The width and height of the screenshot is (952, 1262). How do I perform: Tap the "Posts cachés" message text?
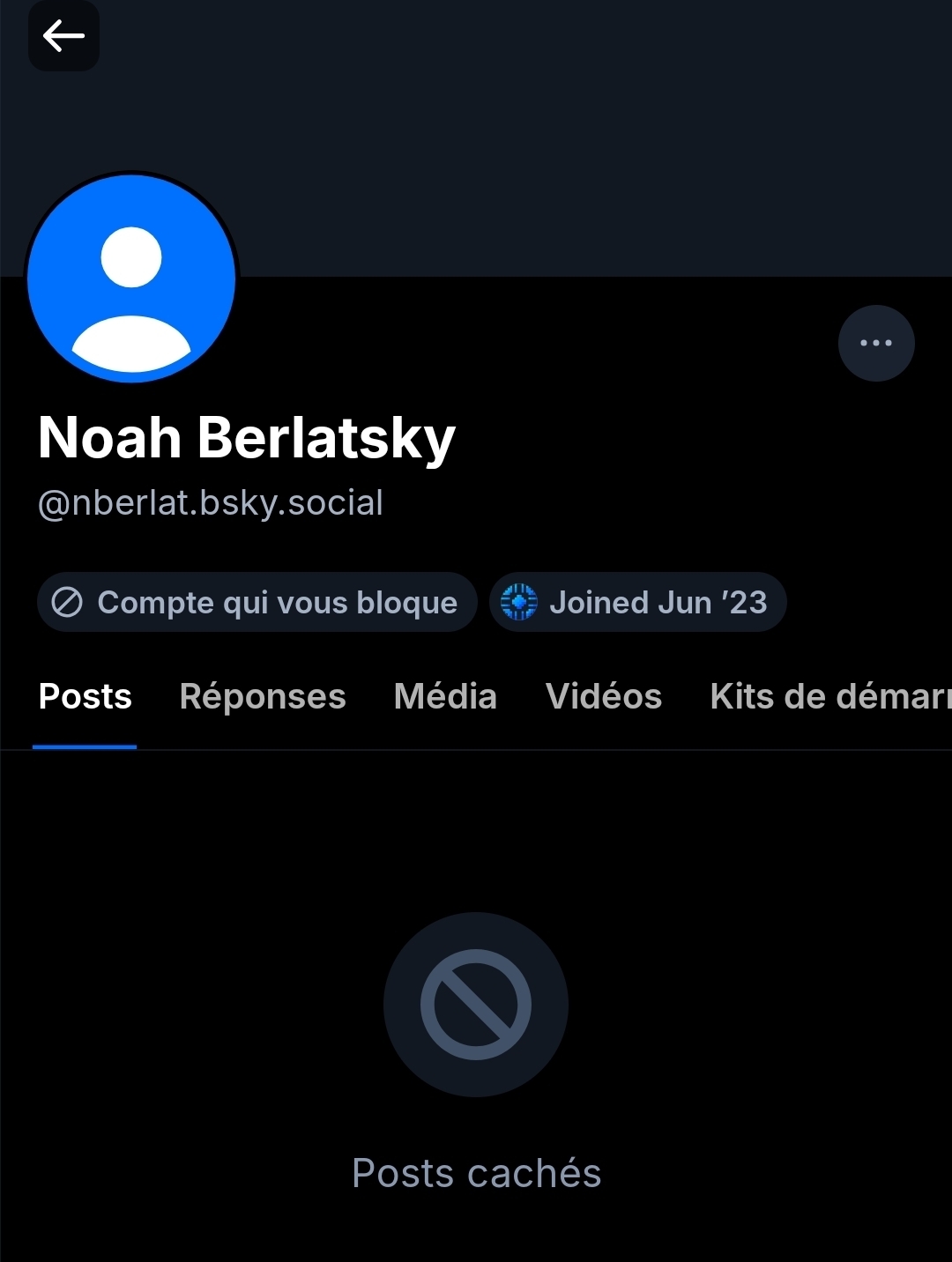tap(476, 1174)
